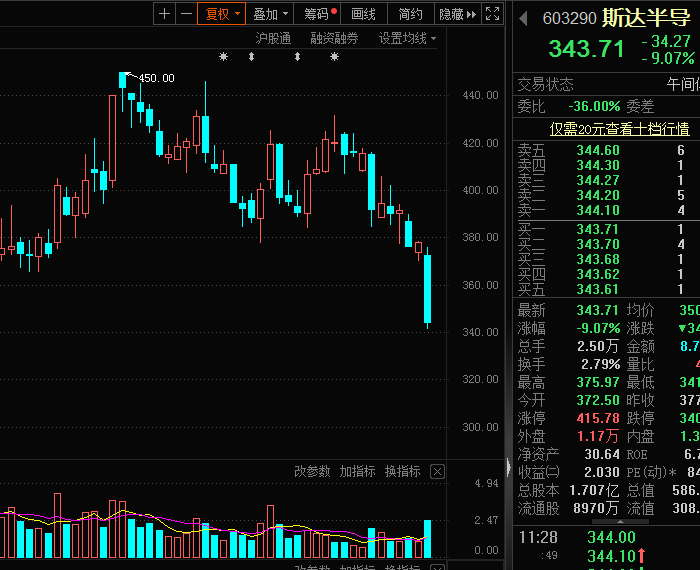Viewport: 700px width, 570px height.
Task: Click the panel collapse handle beside the quote panel
Action: (508, 467)
